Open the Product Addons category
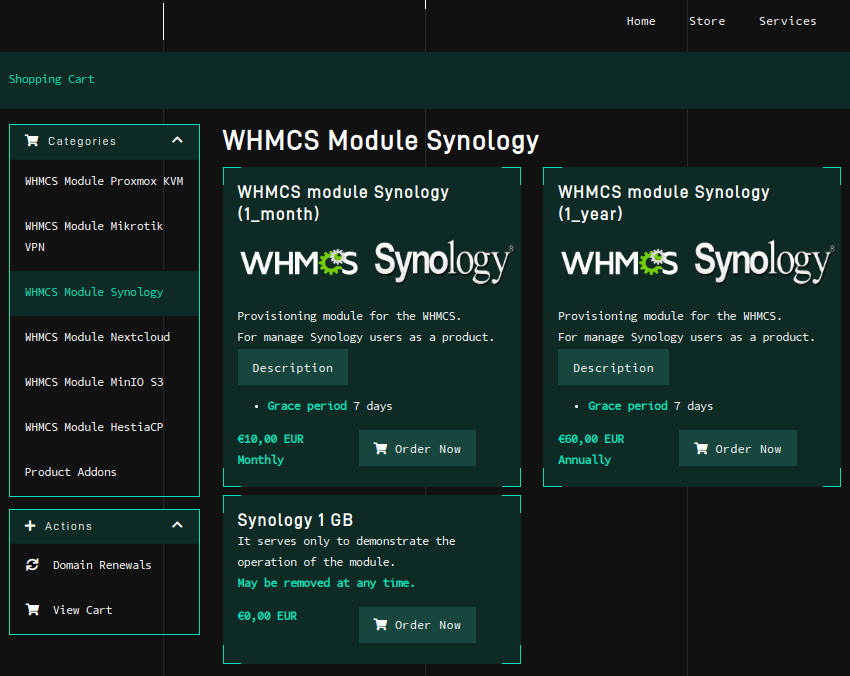850x676 pixels. tap(104, 472)
